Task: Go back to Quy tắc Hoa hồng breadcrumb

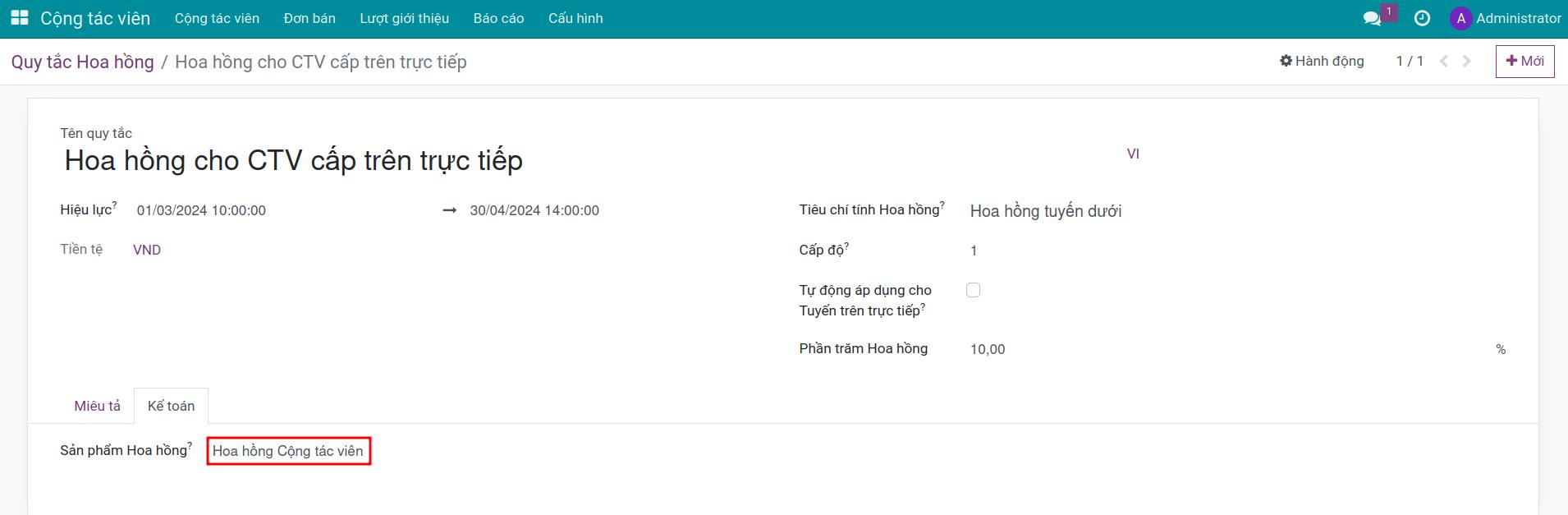Action: pyautogui.click(x=82, y=62)
